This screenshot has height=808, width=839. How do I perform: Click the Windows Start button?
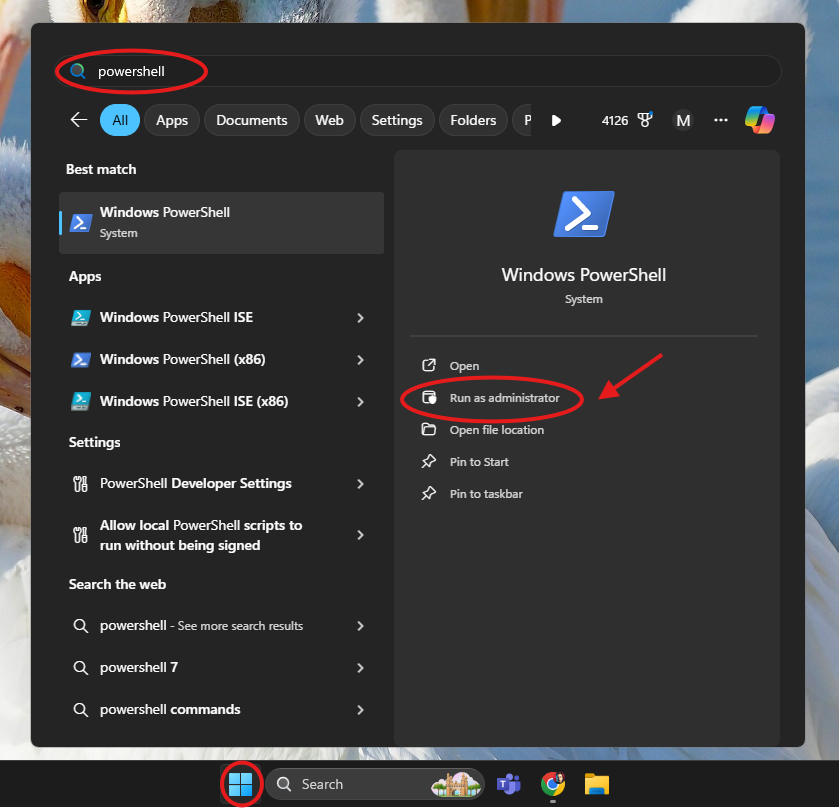240,784
